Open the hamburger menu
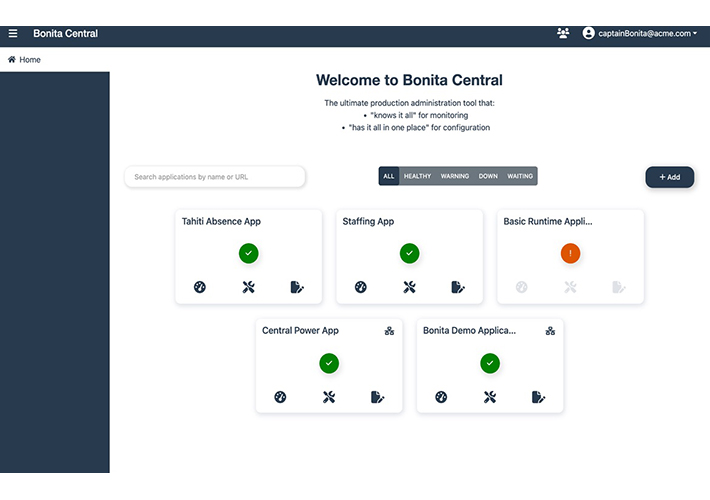Screen dimensions: 710x500 pyautogui.click(x=13, y=33)
